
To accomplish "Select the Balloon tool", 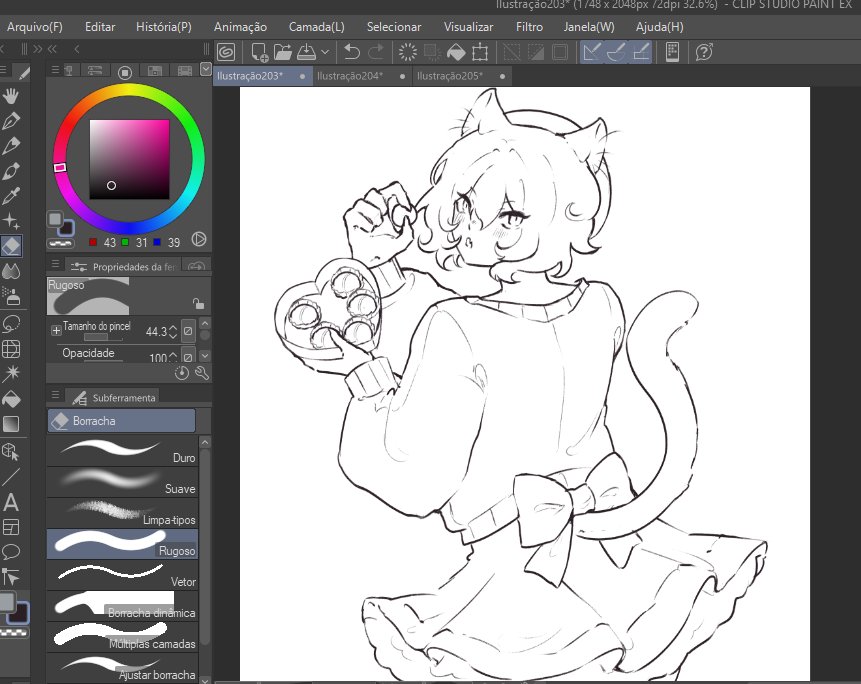I will [x=10, y=551].
